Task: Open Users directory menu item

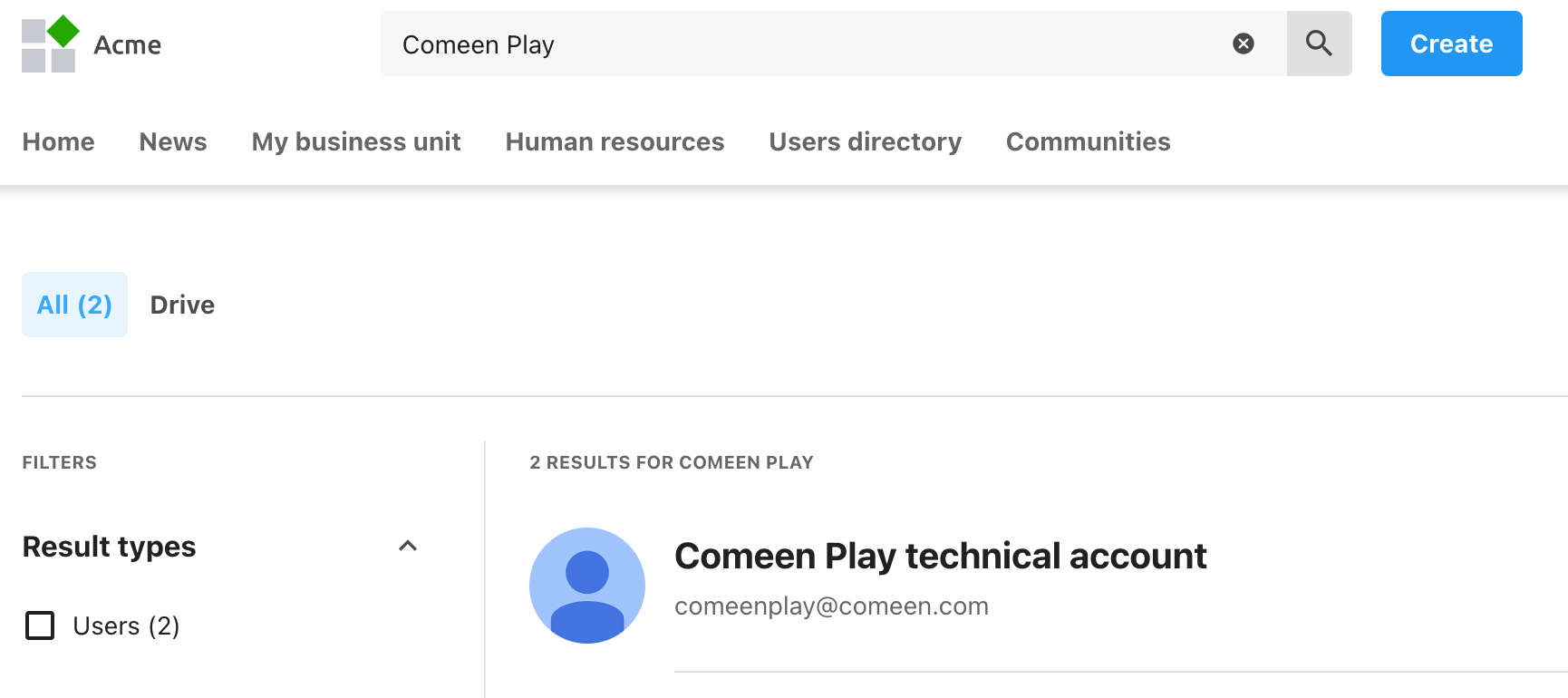Action: point(865,141)
